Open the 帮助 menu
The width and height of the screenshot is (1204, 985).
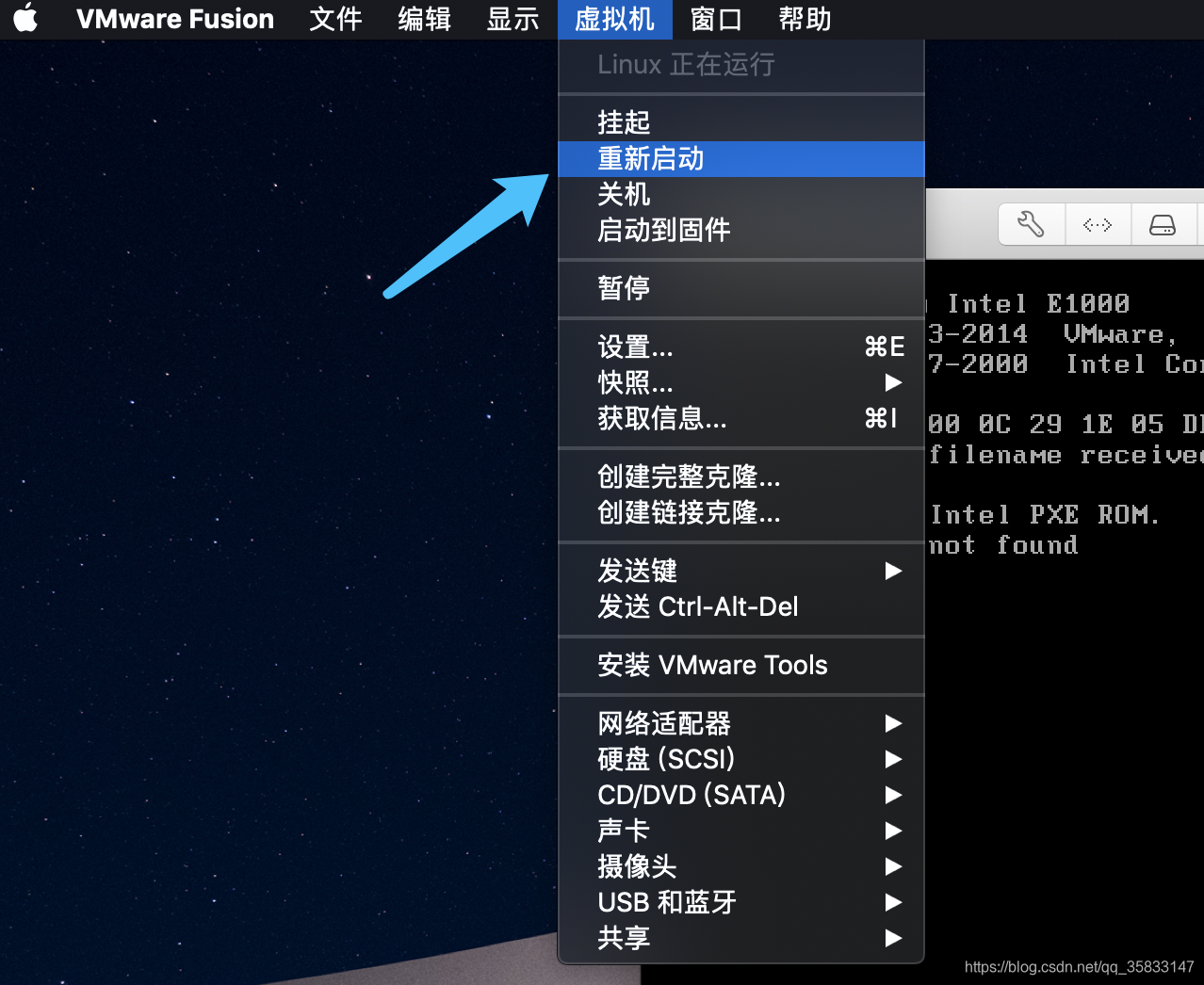(x=805, y=19)
